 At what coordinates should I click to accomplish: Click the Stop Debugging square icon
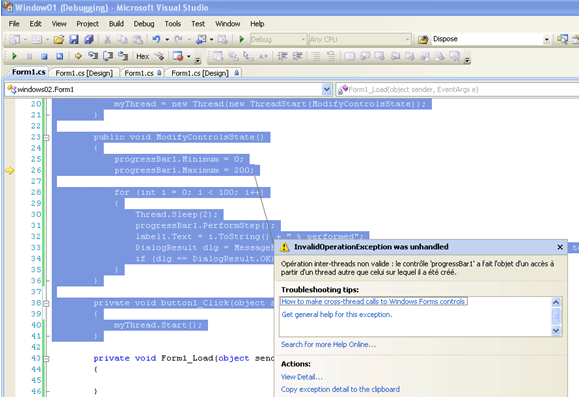pyautogui.click(x=44, y=56)
